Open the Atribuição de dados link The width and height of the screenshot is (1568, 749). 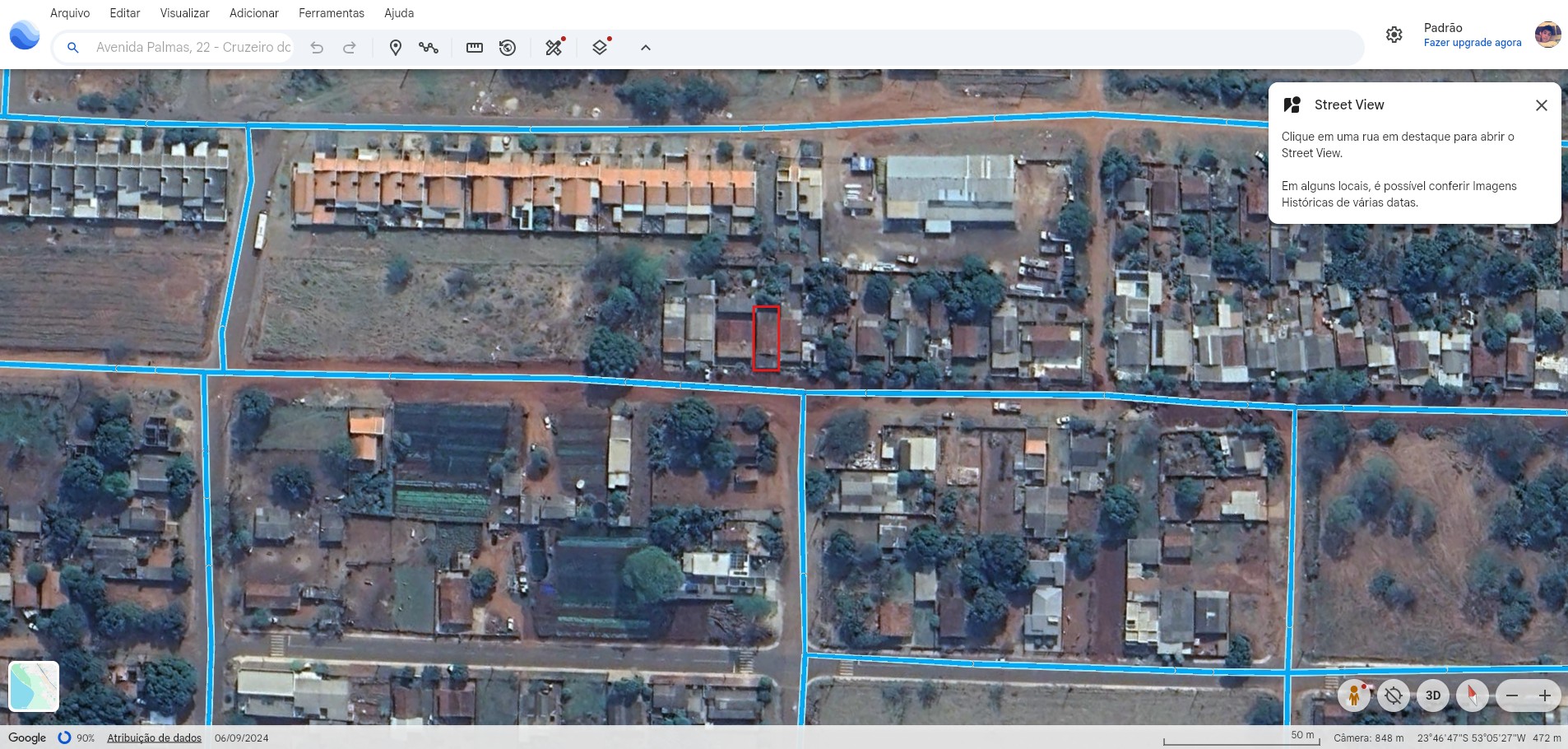pos(154,738)
